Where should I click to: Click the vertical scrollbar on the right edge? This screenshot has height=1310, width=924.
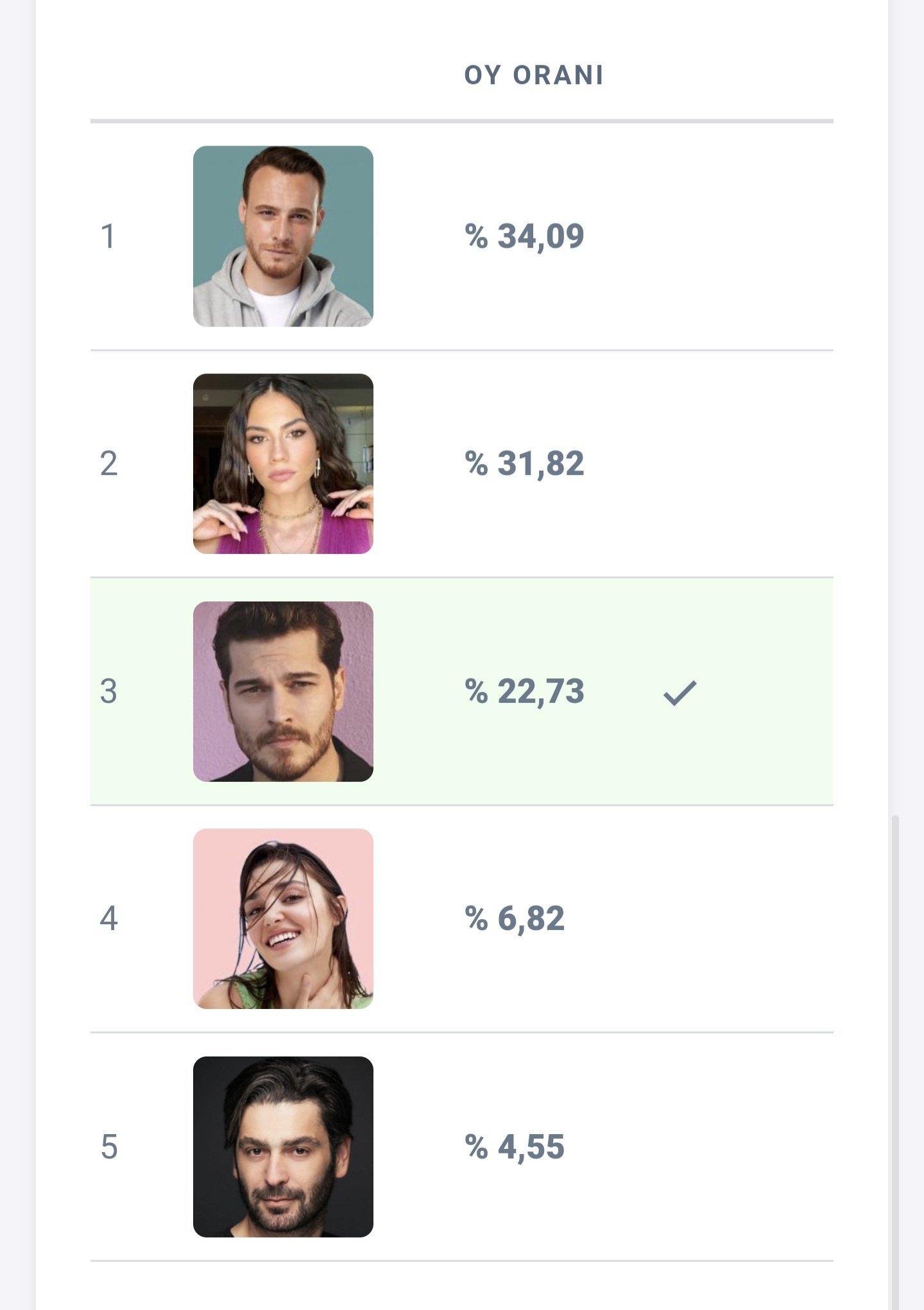[x=895, y=1059]
